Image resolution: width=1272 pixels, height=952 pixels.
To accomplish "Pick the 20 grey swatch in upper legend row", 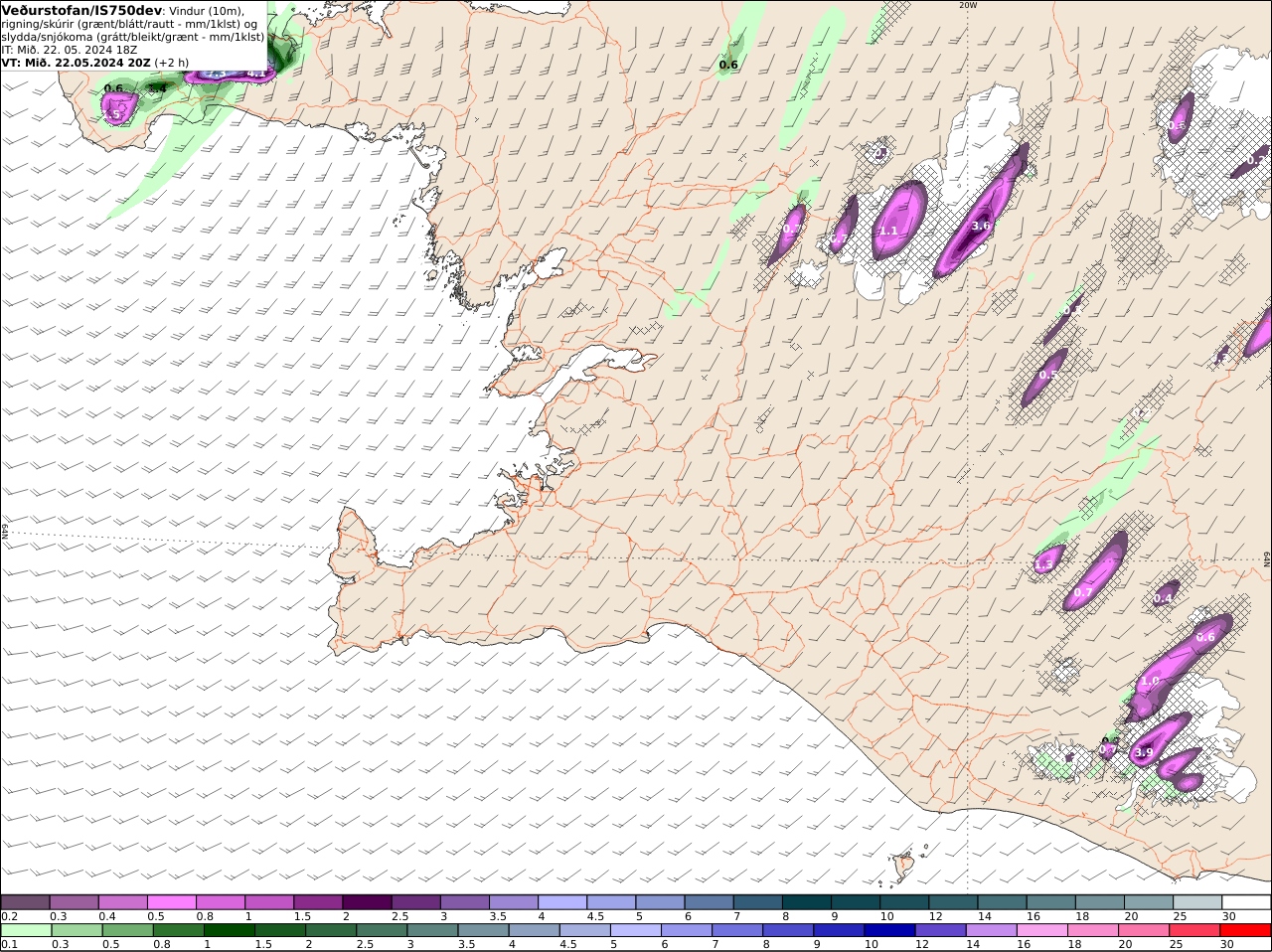I will click(x=1148, y=902).
